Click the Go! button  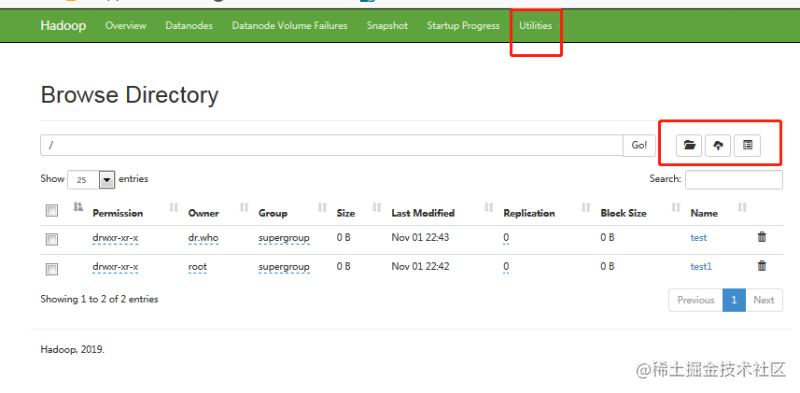pyautogui.click(x=639, y=145)
